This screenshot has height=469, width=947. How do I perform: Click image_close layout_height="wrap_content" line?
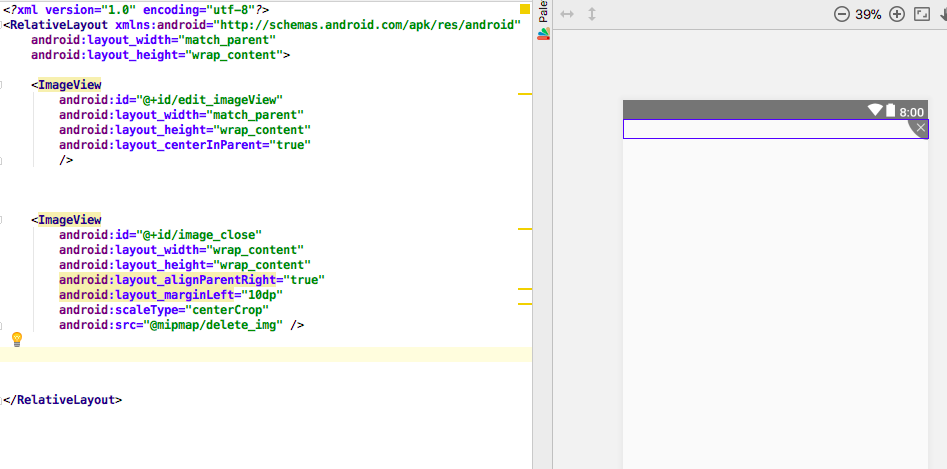(185, 265)
